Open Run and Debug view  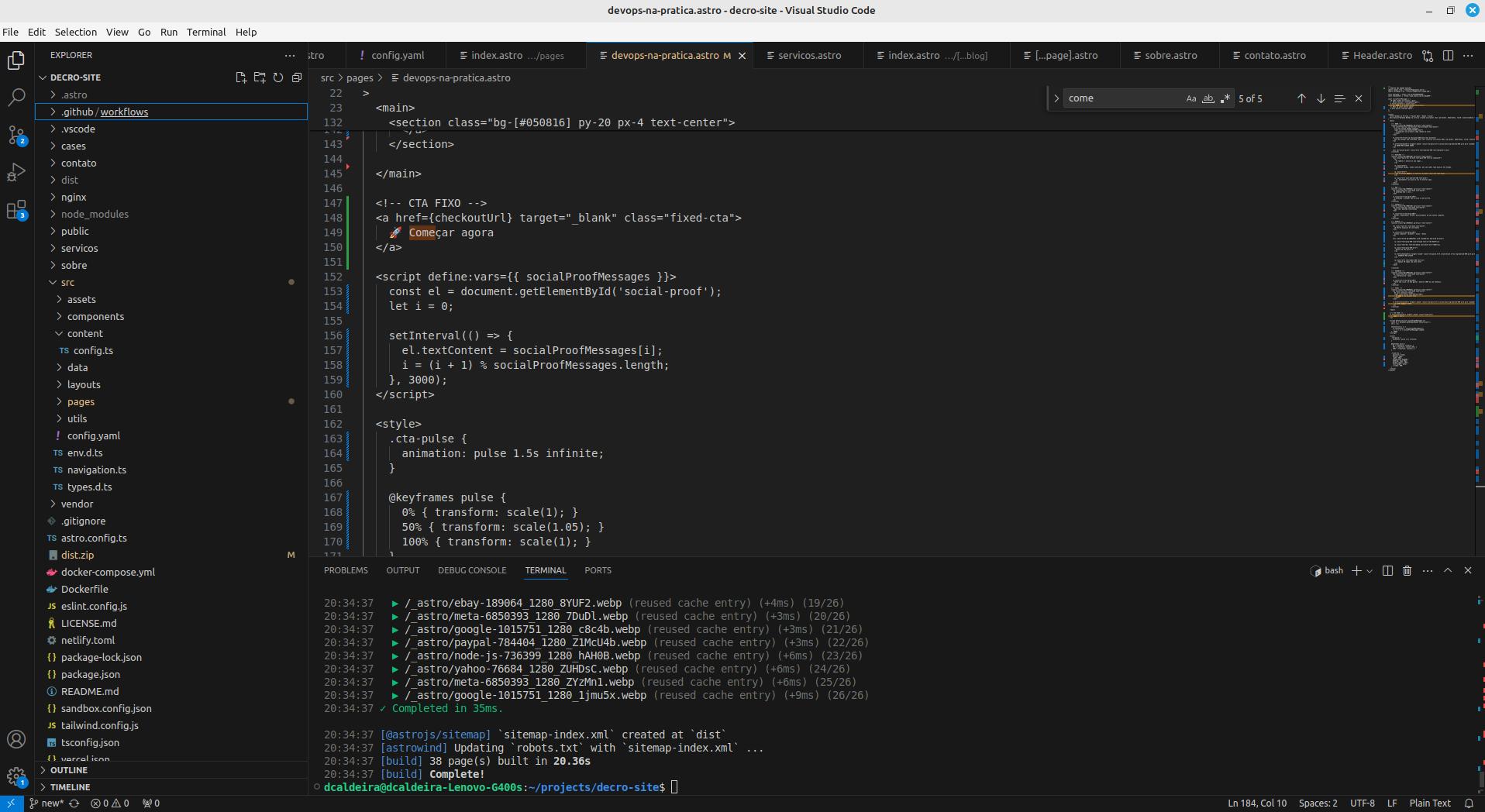(16, 172)
